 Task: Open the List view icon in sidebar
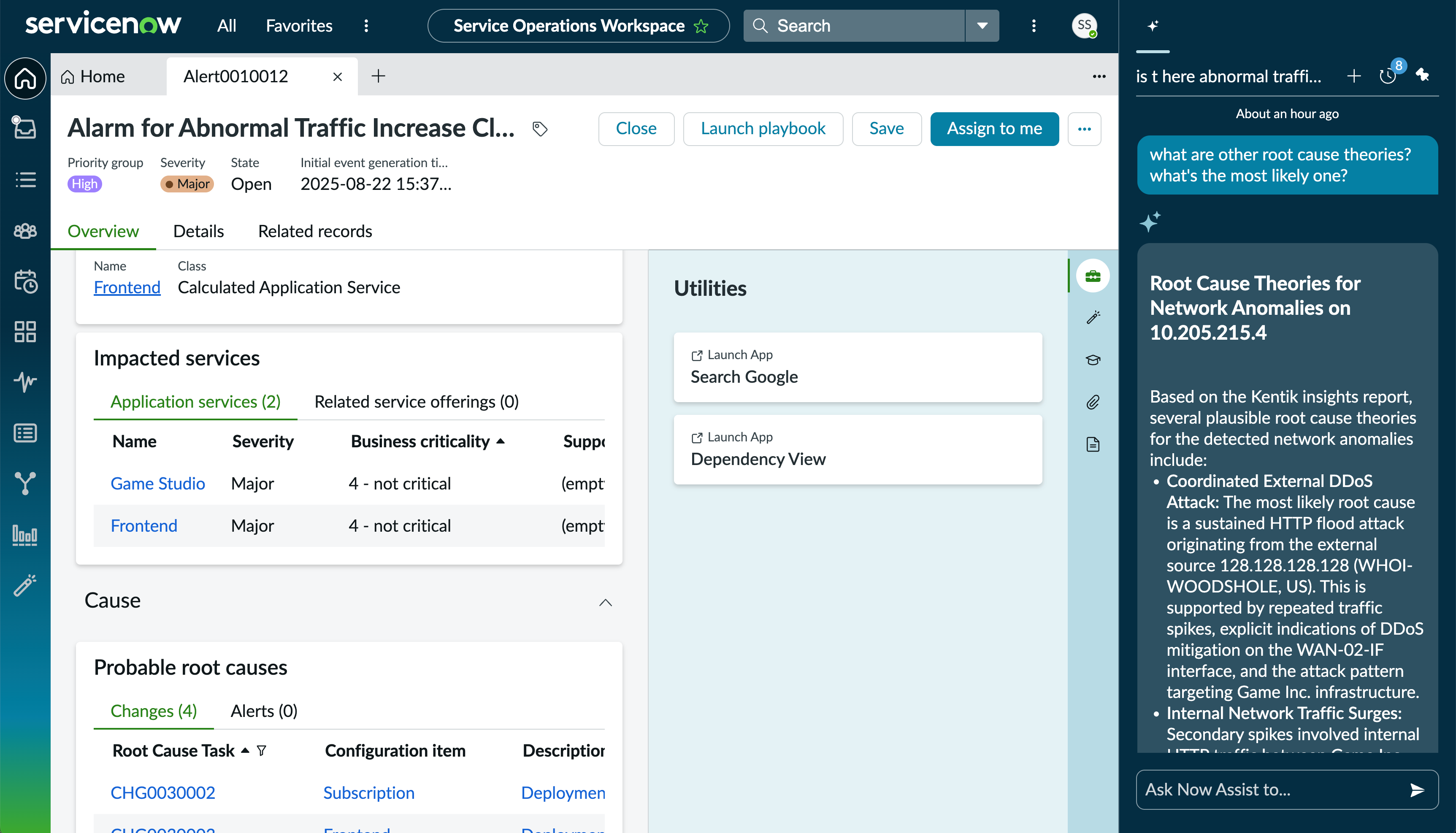25,180
